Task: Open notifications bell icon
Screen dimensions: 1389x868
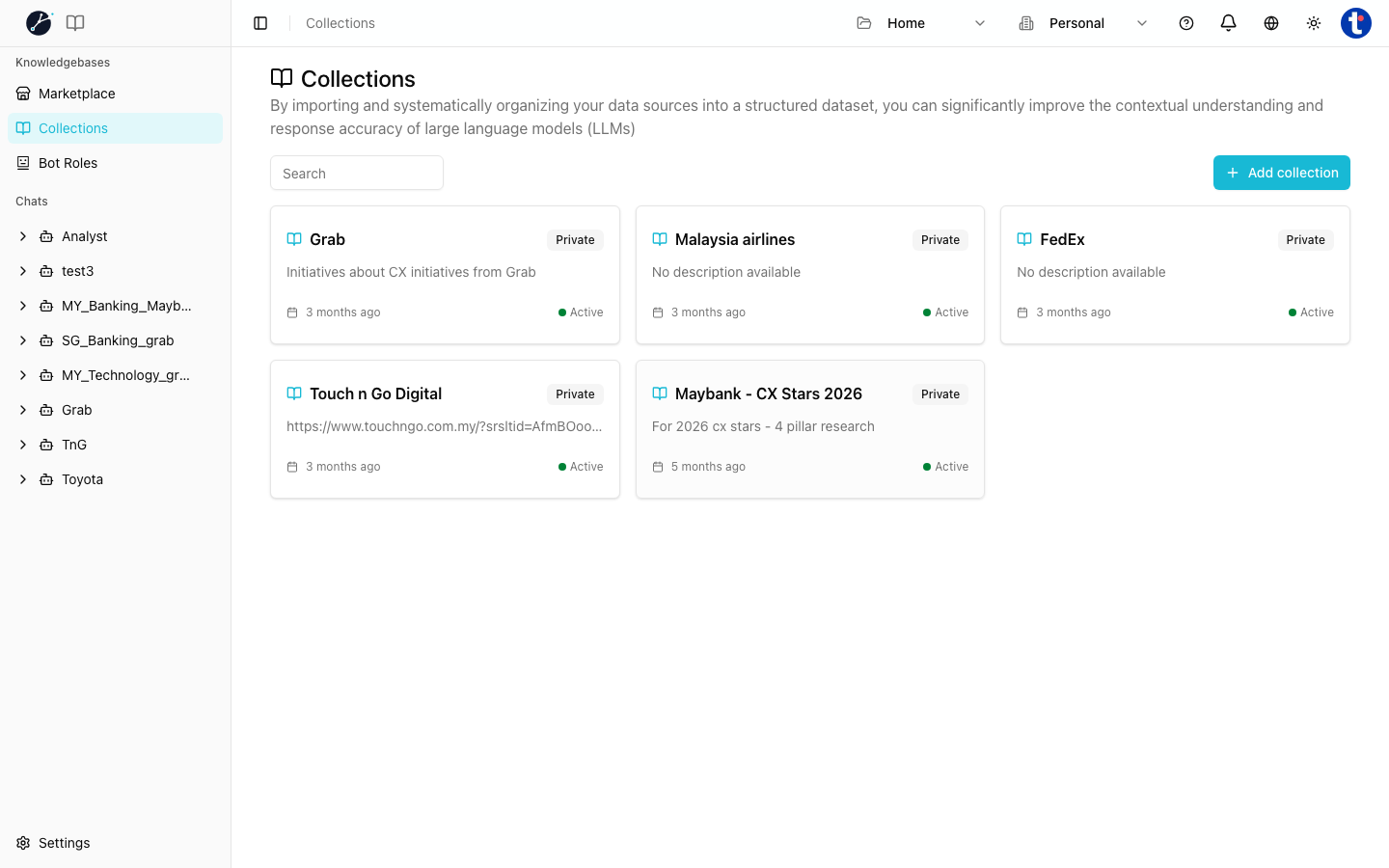Action: [1229, 23]
